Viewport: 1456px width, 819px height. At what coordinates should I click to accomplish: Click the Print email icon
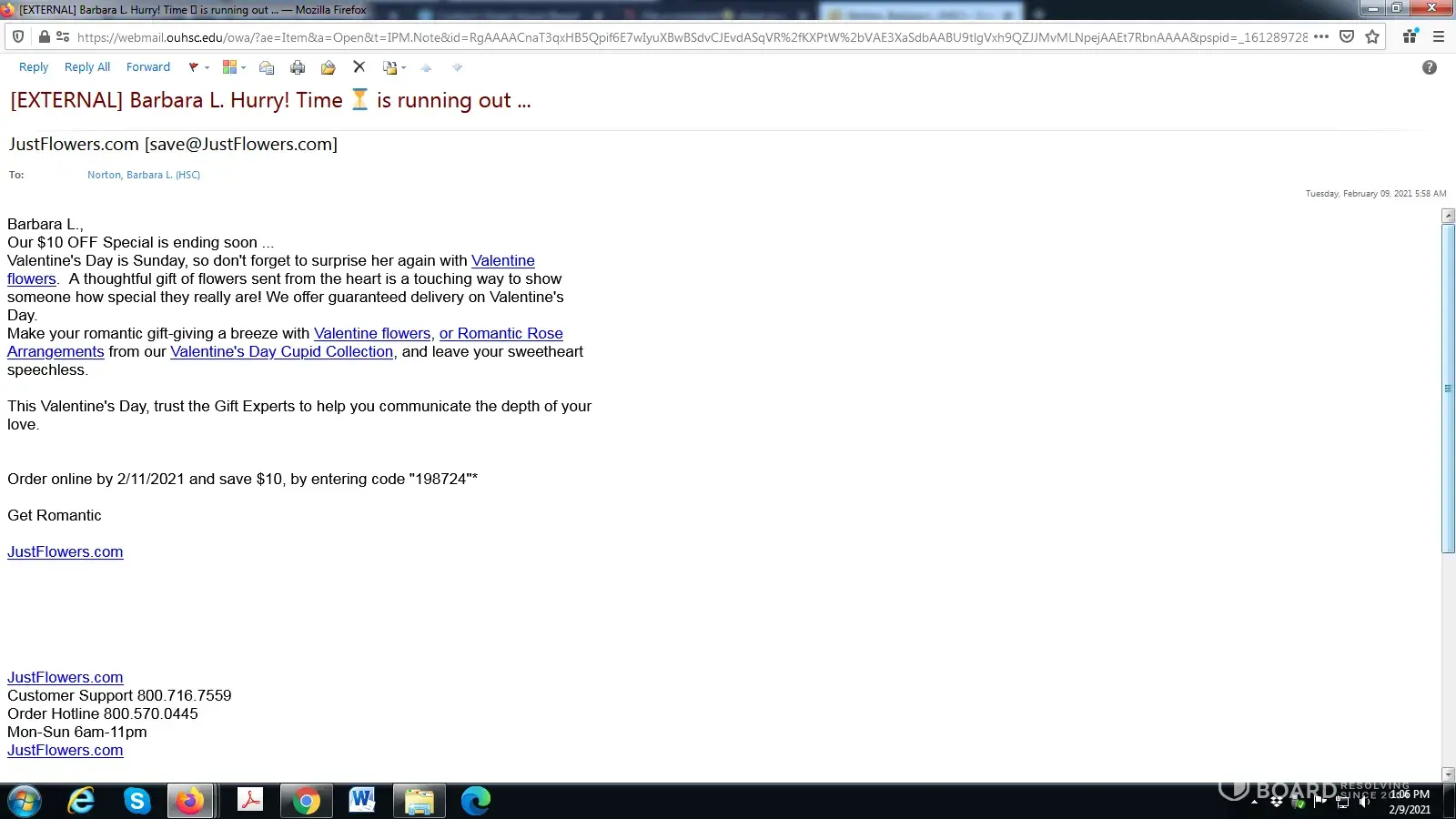click(x=298, y=67)
